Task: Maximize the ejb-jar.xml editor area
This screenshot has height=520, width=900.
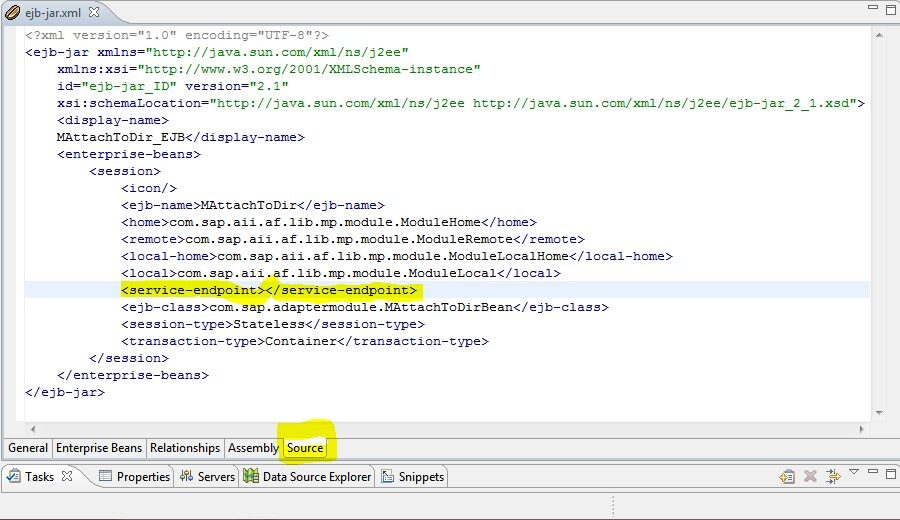Action: [x=889, y=10]
